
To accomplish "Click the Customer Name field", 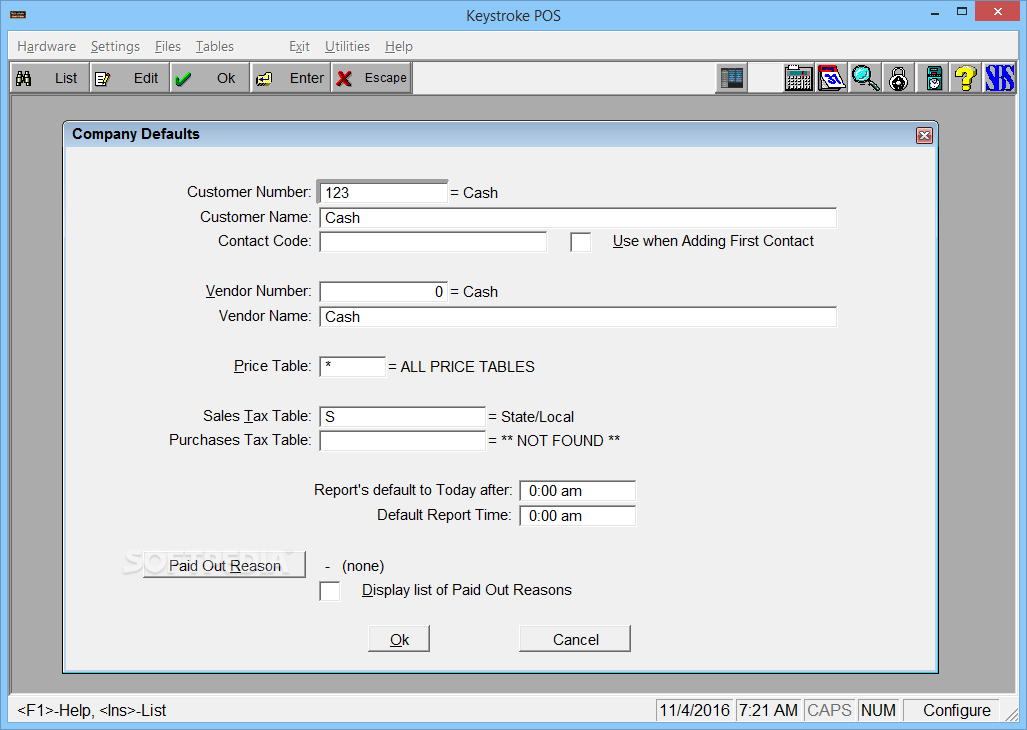I will pyautogui.click(x=578, y=217).
